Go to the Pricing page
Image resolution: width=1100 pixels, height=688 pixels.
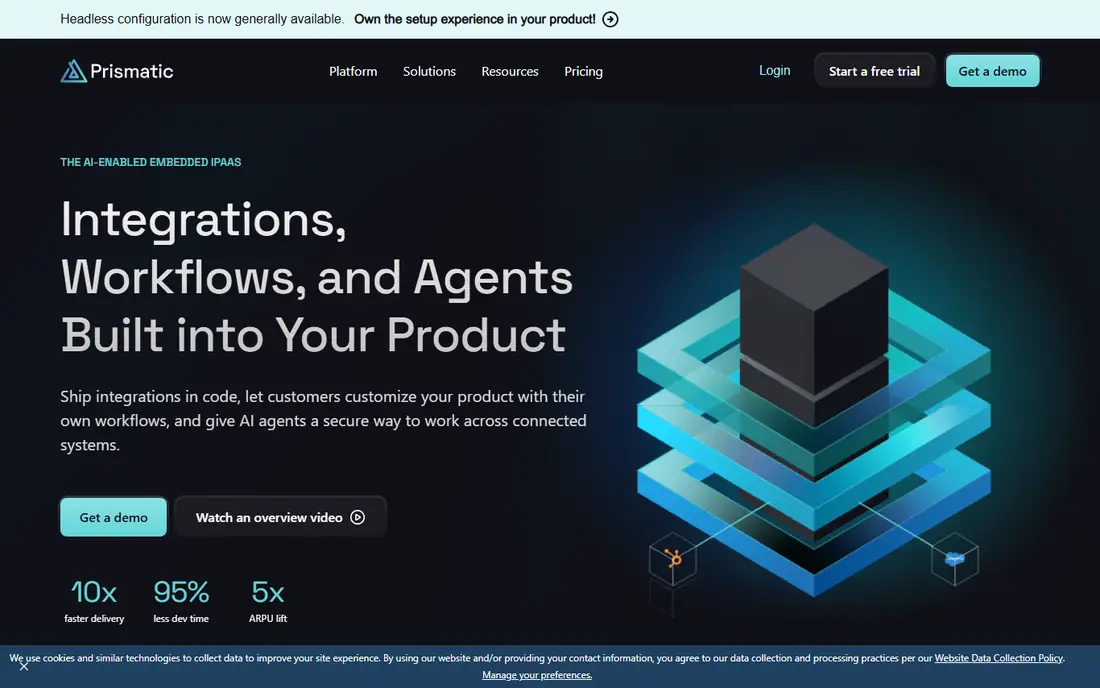click(x=584, y=72)
